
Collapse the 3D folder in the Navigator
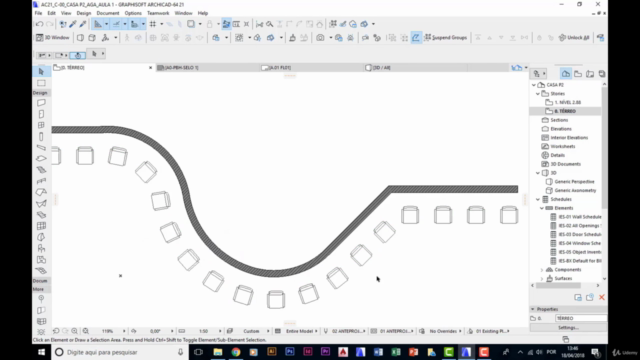point(538,173)
